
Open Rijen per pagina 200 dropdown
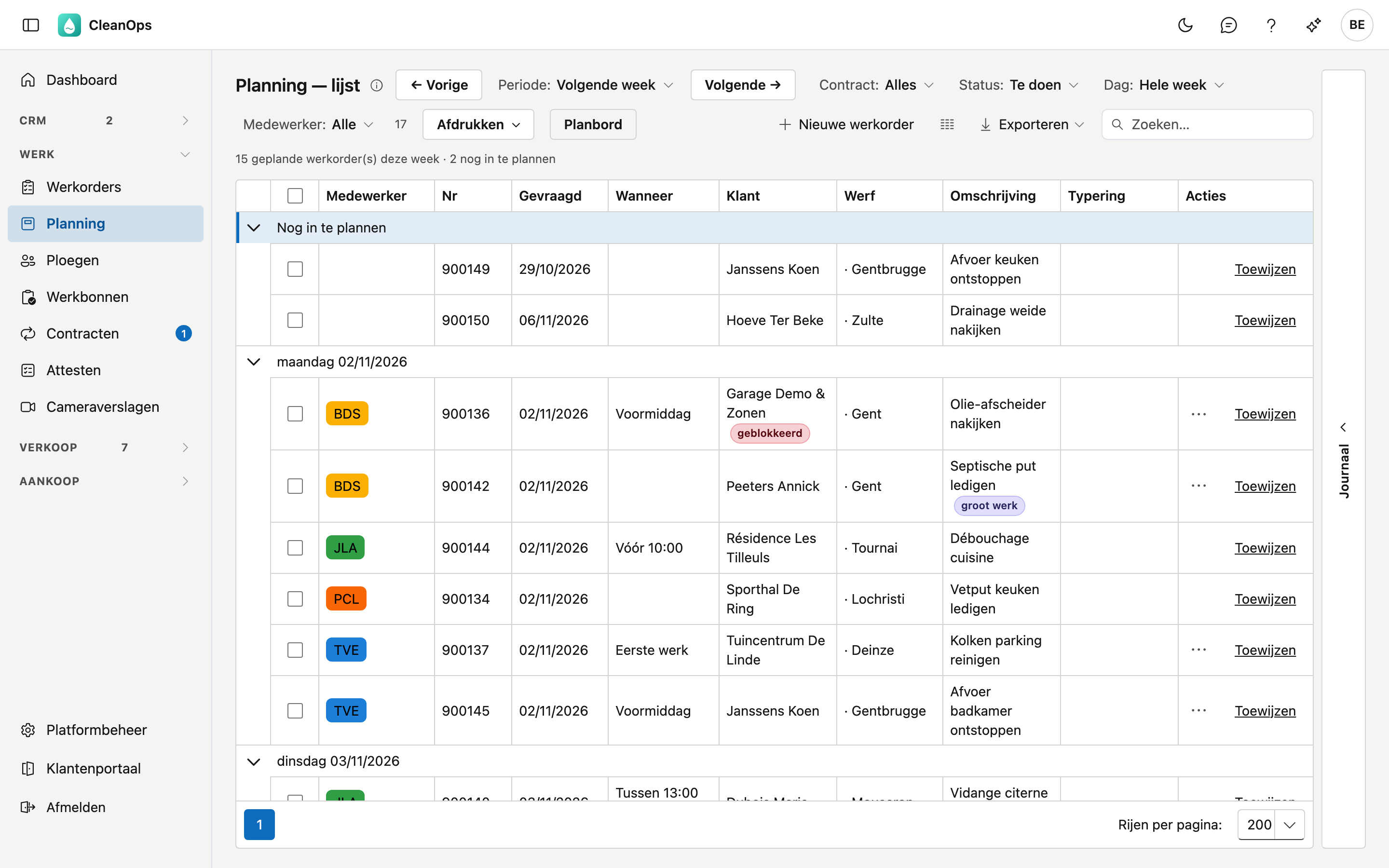[1271, 825]
